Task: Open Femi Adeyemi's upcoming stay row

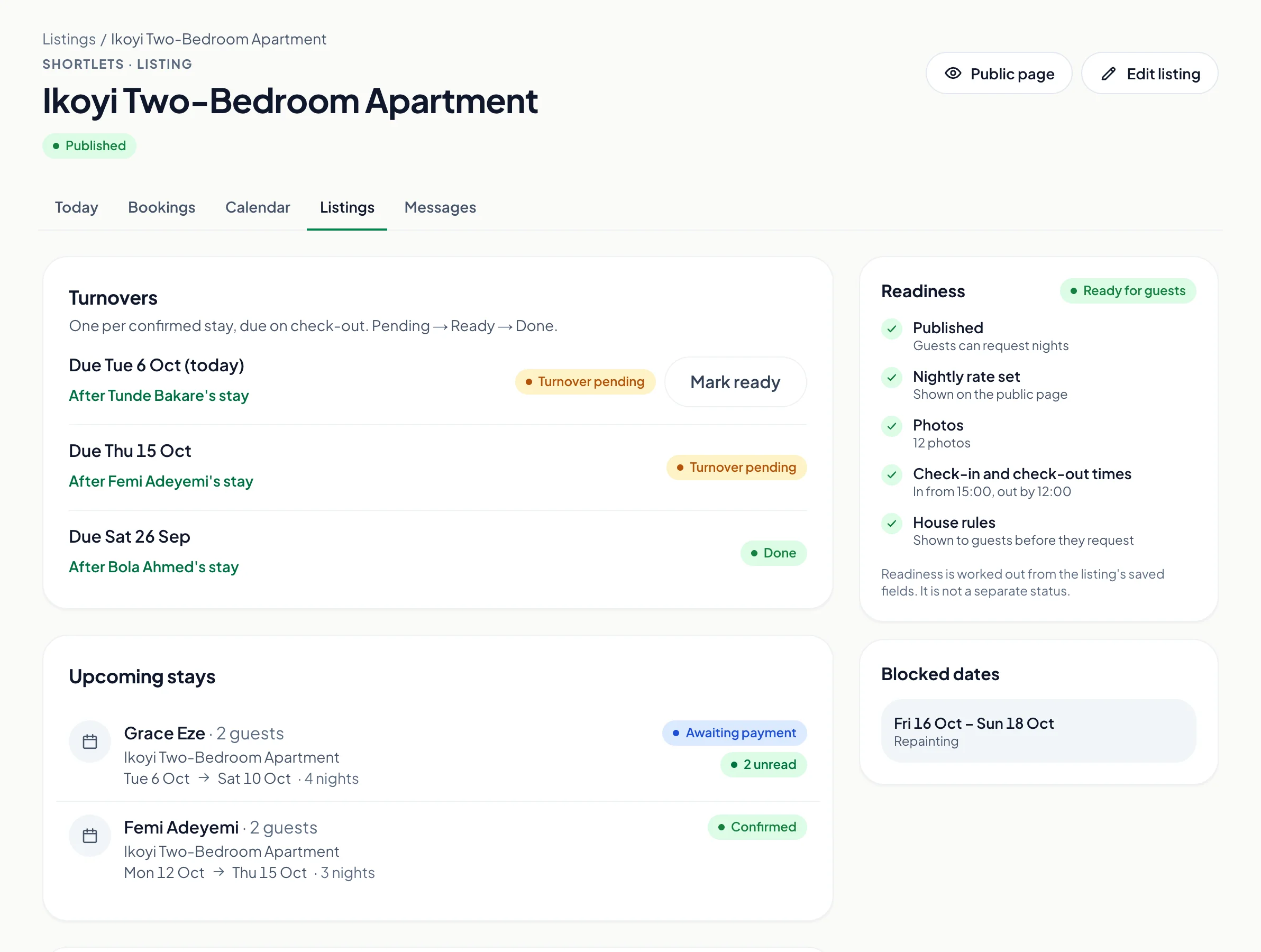Action: pos(438,849)
